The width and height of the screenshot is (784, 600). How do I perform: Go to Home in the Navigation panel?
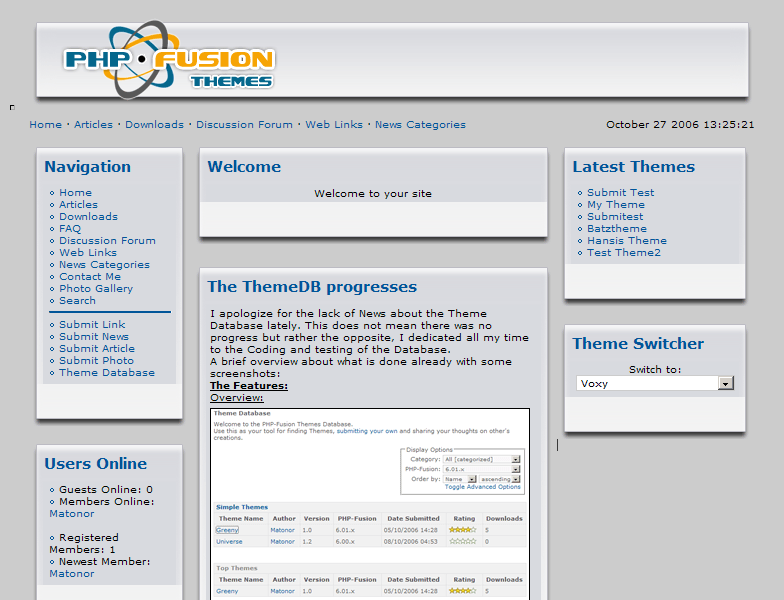click(x=76, y=192)
